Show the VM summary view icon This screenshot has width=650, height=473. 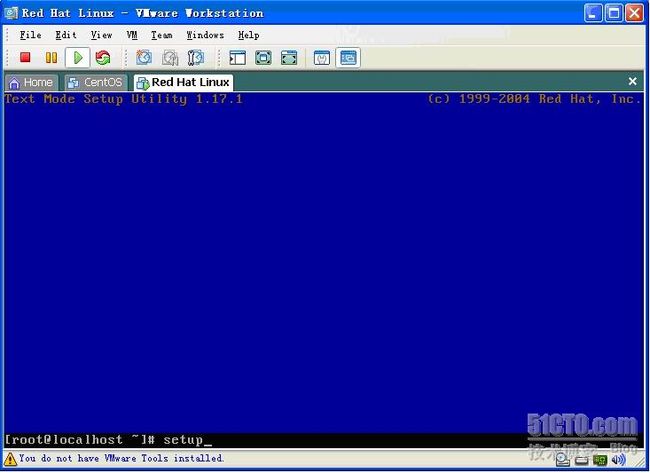point(322,58)
